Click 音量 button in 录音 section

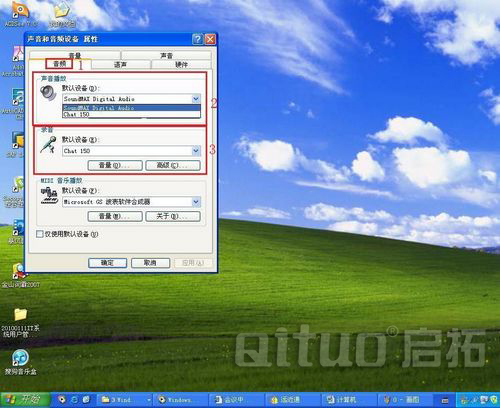point(115,165)
